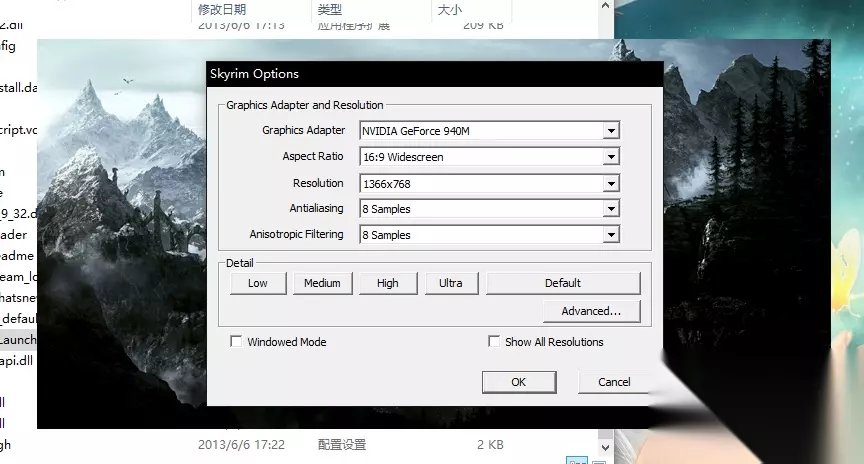Screen dimensions: 864x464
Task: Expand the Antialiasing dropdown arrow
Action: [x=611, y=209]
